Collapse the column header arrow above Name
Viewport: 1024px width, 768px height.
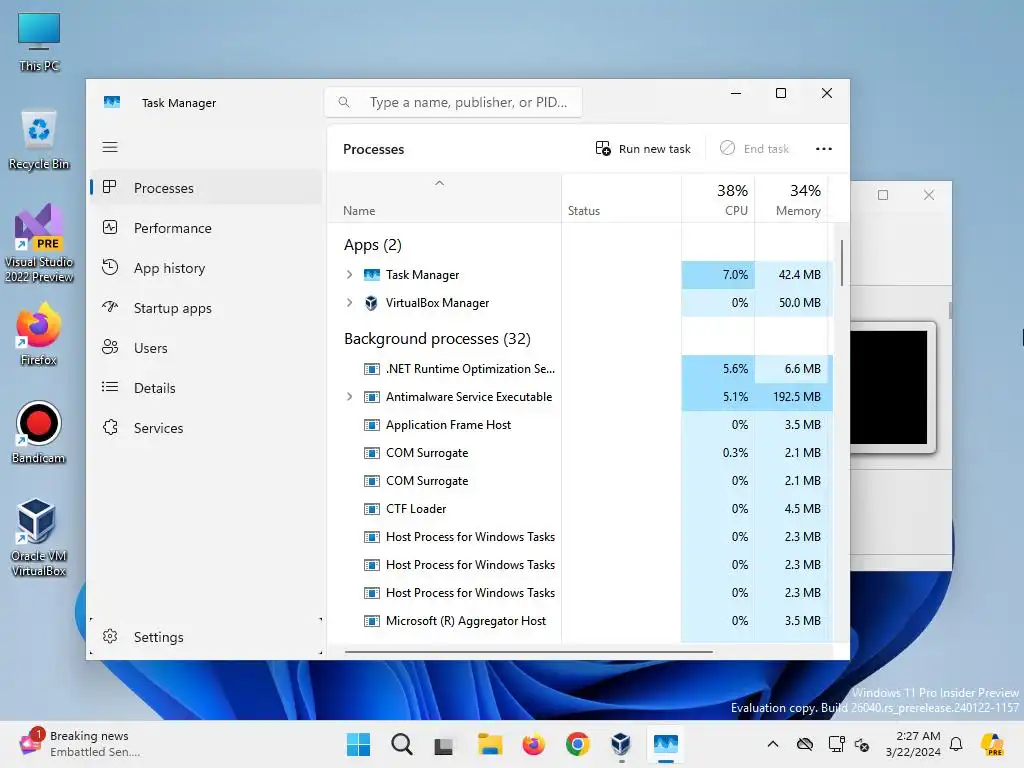(x=440, y=183)
